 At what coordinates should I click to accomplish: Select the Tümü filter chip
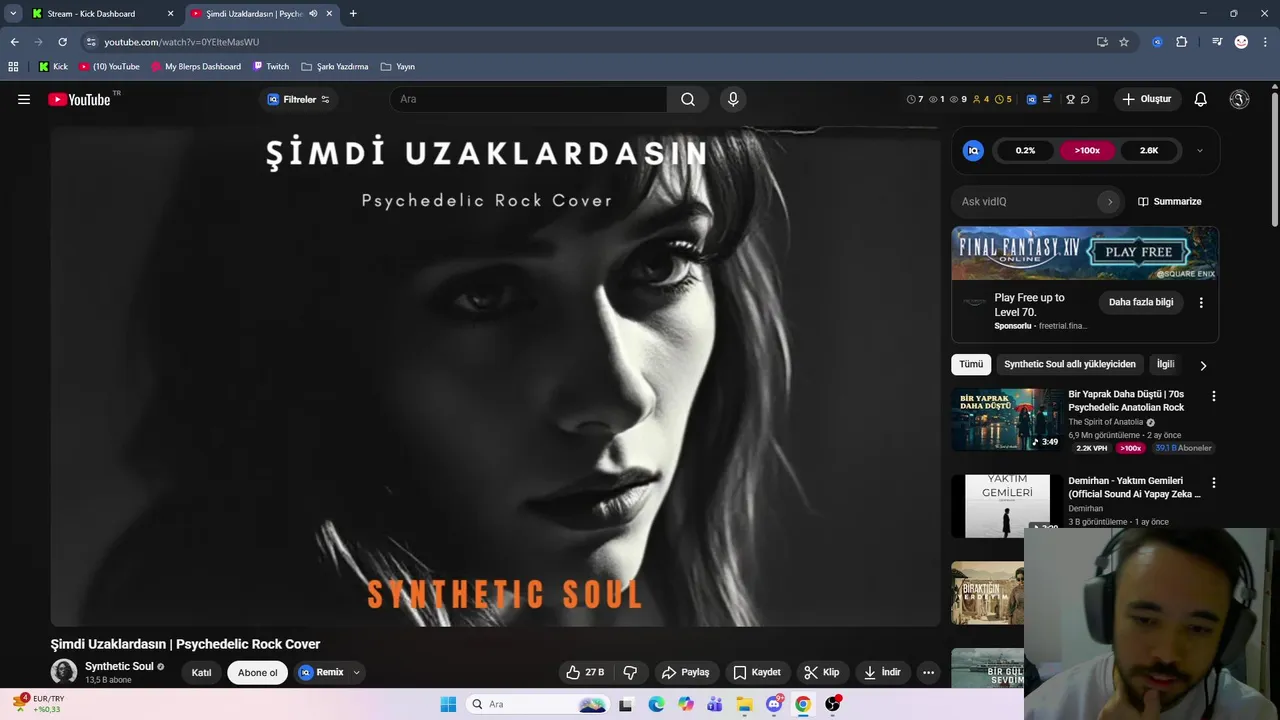pyautogui.click(x=971, y=364)
